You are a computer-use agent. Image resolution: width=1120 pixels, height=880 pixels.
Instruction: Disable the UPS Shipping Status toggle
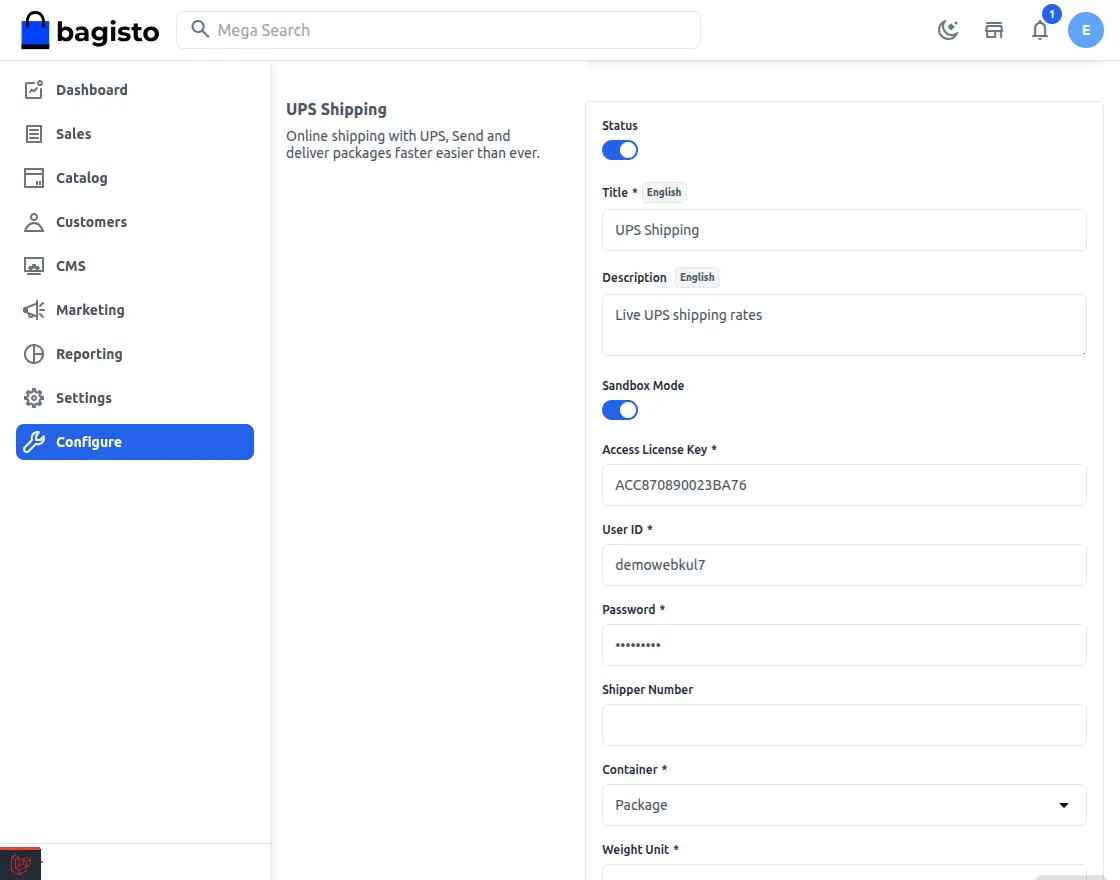click(x=619, y=150)
